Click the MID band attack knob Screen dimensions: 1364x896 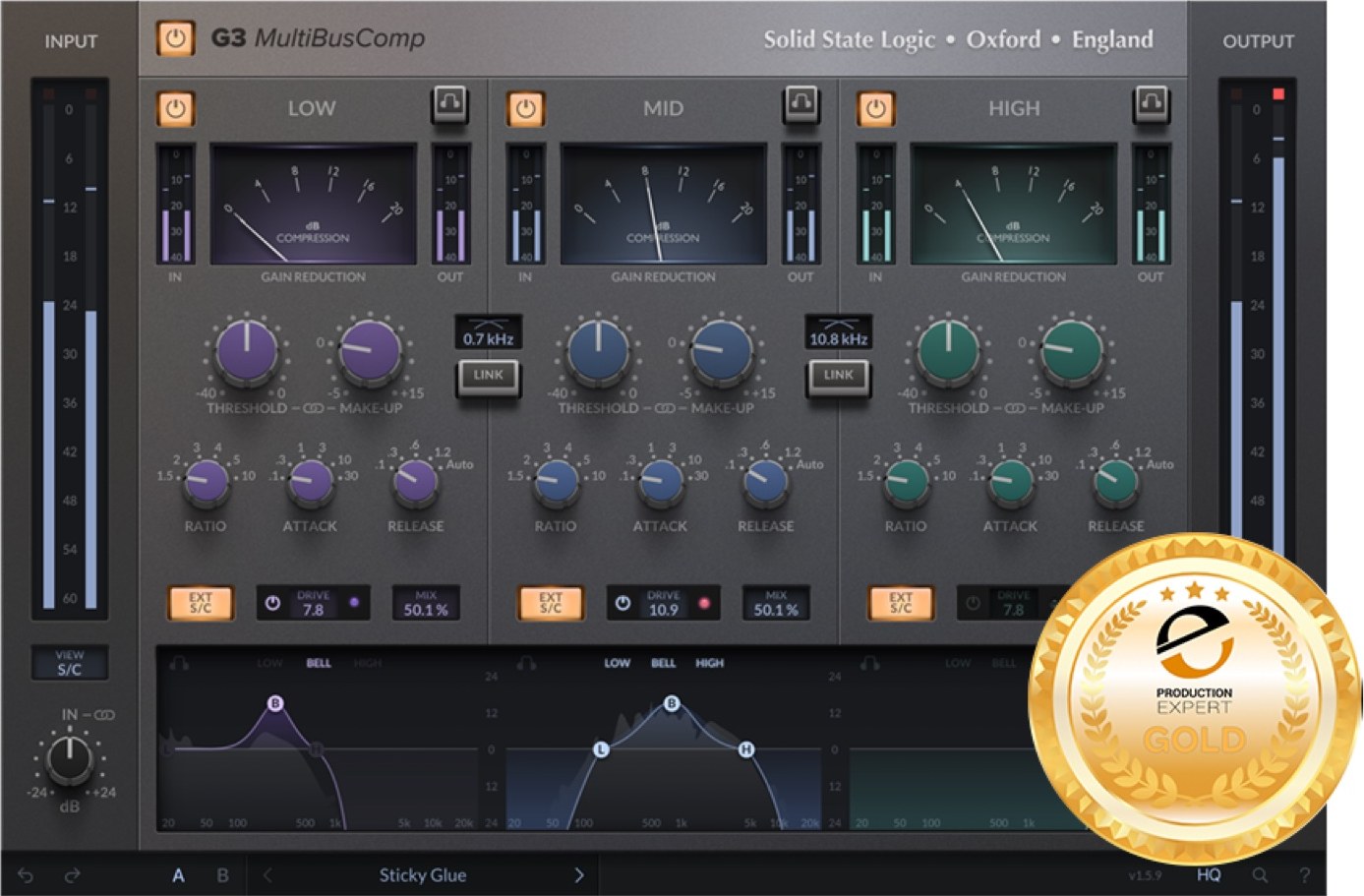661,481
